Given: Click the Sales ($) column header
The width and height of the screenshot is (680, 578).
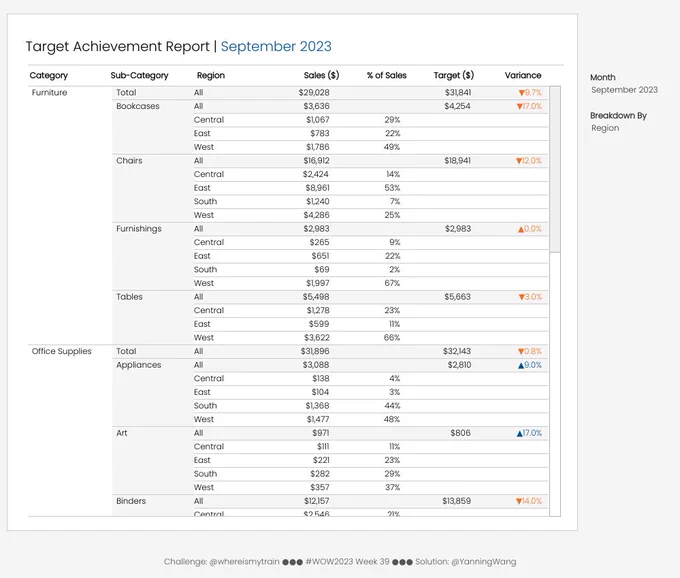Looking at the screenshot, I should click(x=321, y=75).
